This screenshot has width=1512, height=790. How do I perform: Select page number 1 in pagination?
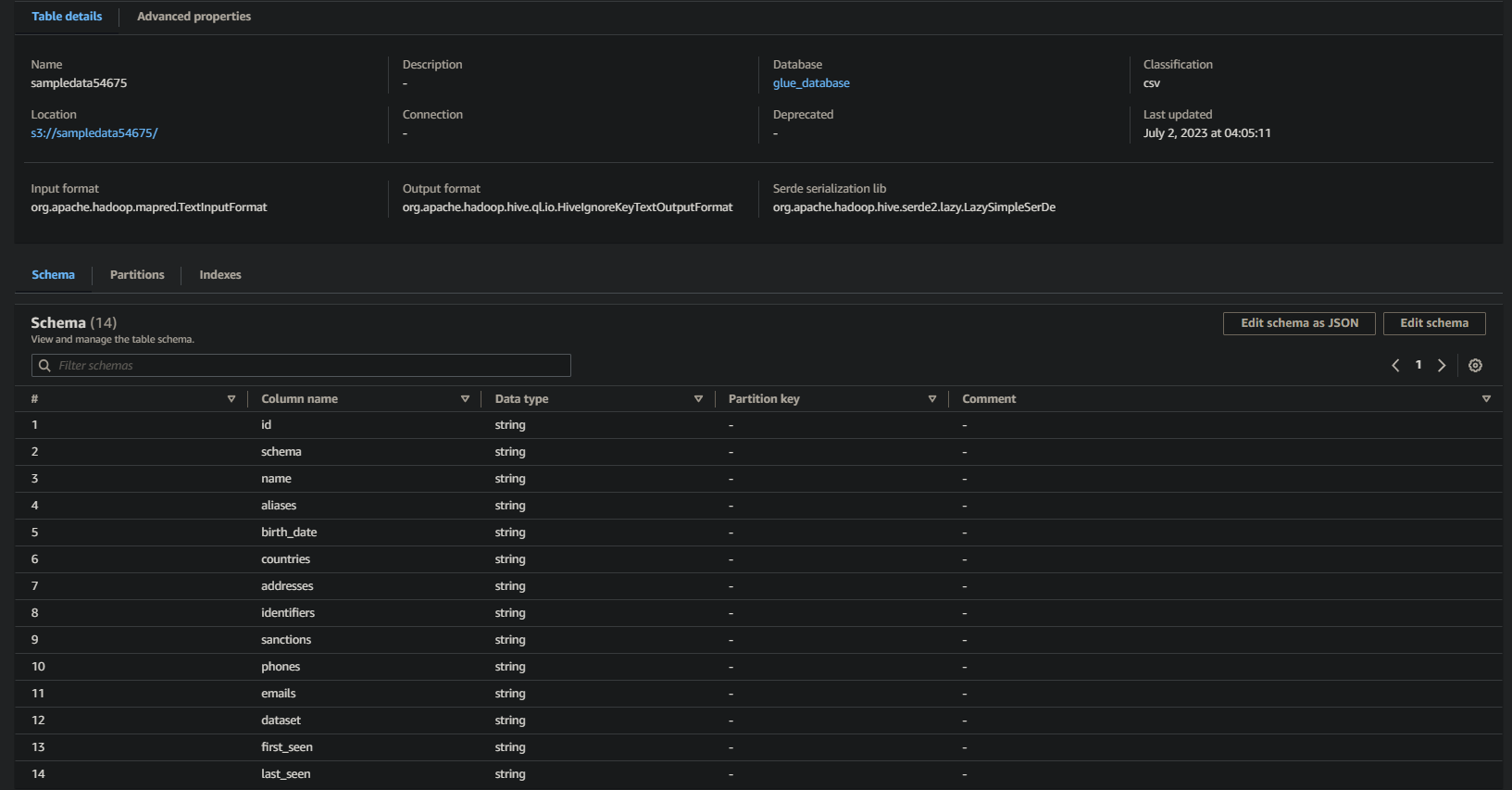(x=1418, y=365)
